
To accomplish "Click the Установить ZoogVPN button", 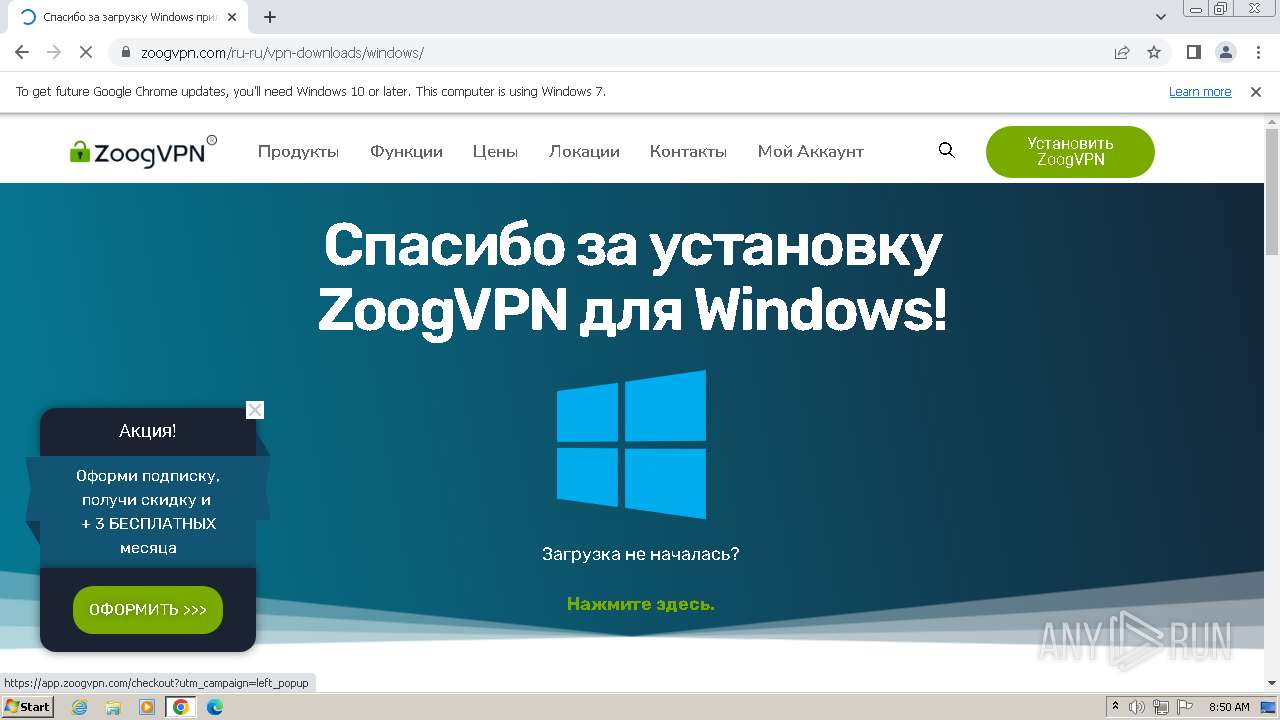I will click(x=1070, y=152).
